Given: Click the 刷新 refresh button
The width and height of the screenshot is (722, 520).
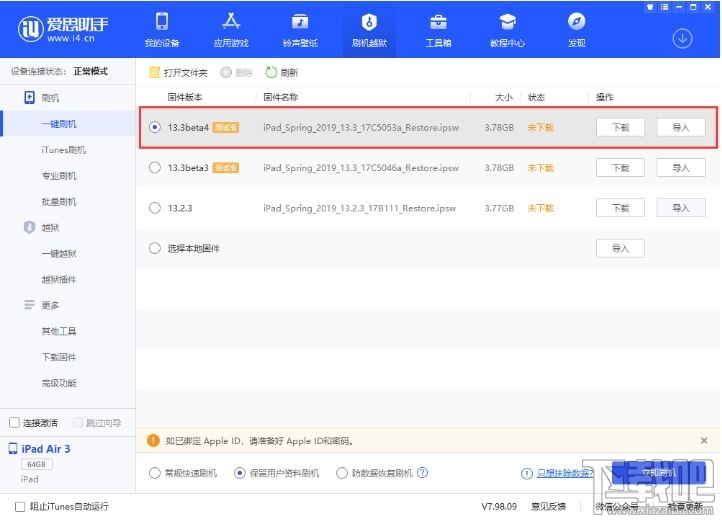Looking at the screenshot, I should coord(282,72).
